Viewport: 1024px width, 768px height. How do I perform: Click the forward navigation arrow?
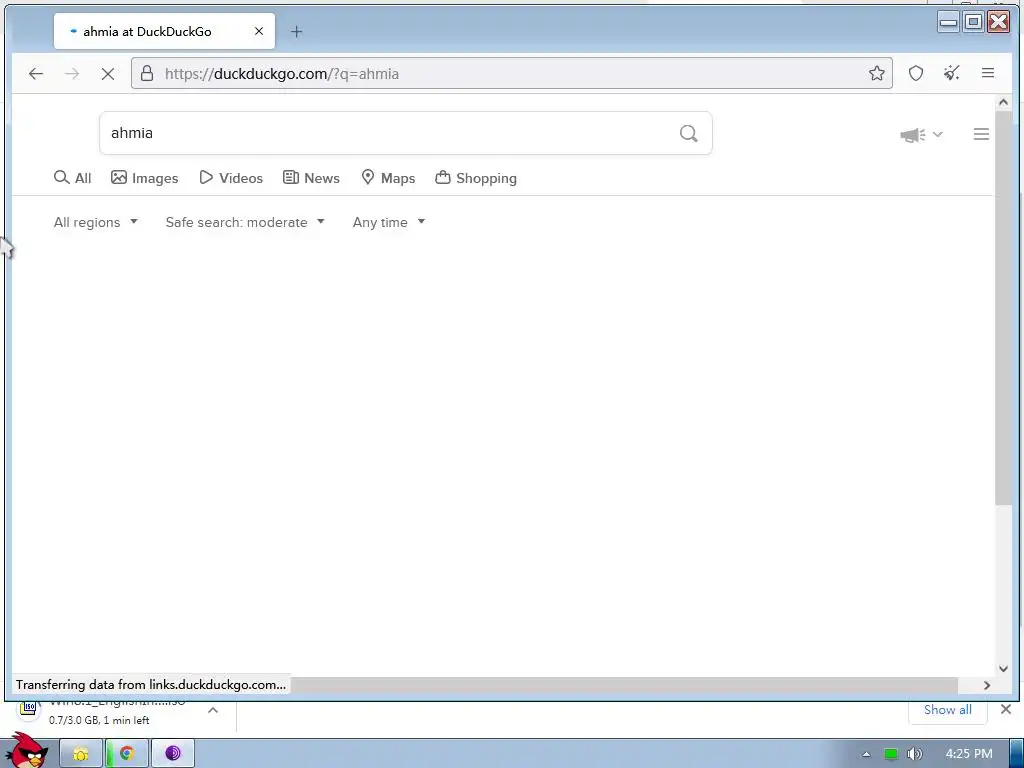(x=72, y=74)
